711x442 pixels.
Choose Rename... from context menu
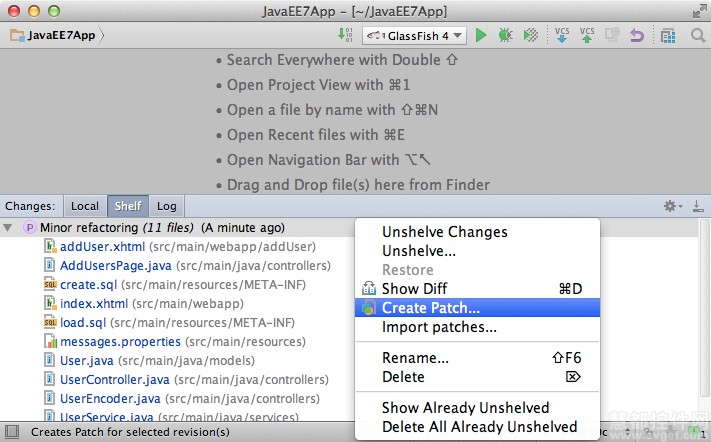tap(477, 358)
